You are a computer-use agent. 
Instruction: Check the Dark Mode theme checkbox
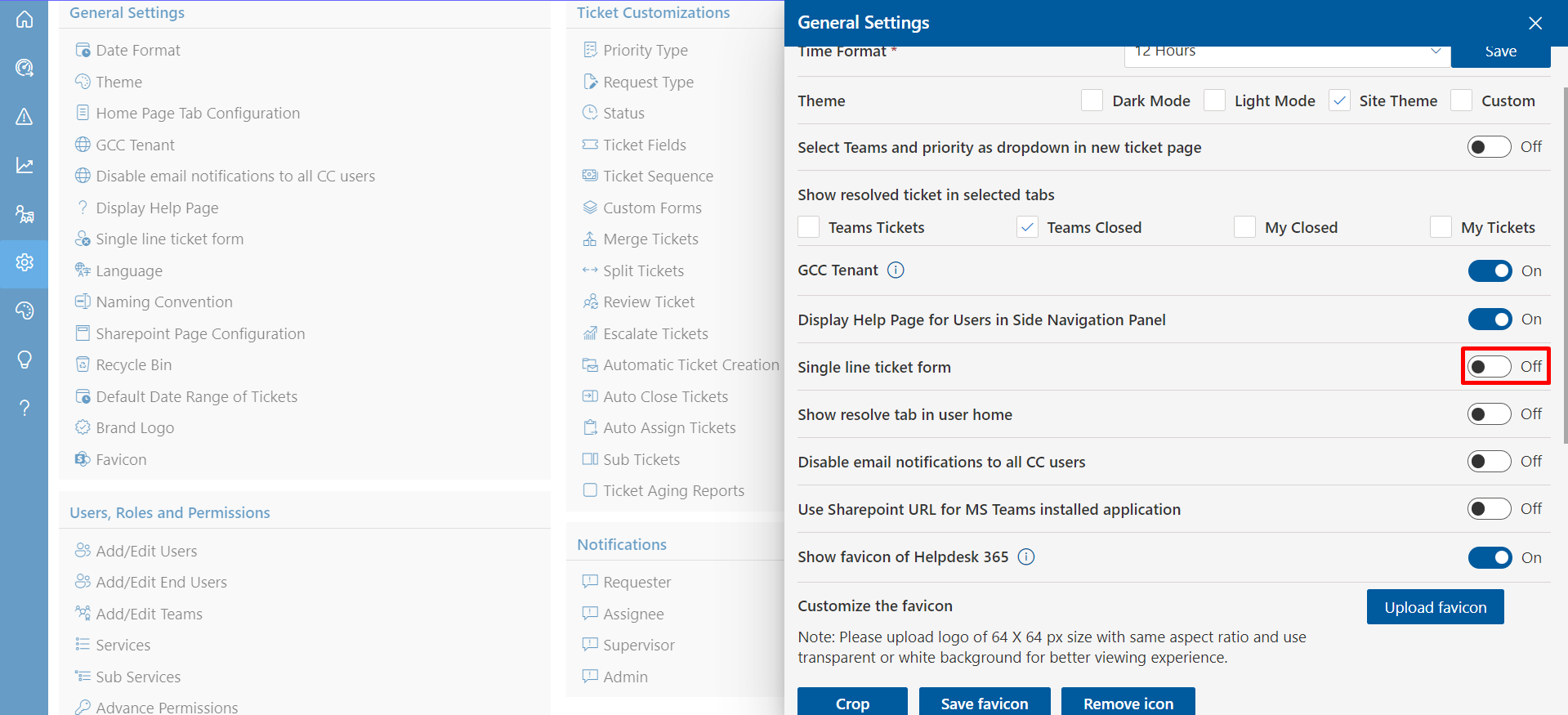pyautogui.click(x=1092, y=101)
